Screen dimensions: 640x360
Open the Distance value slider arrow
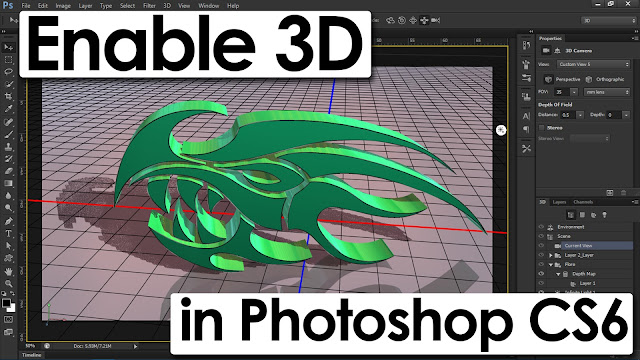pyautogui.click(x=580, y=115)
